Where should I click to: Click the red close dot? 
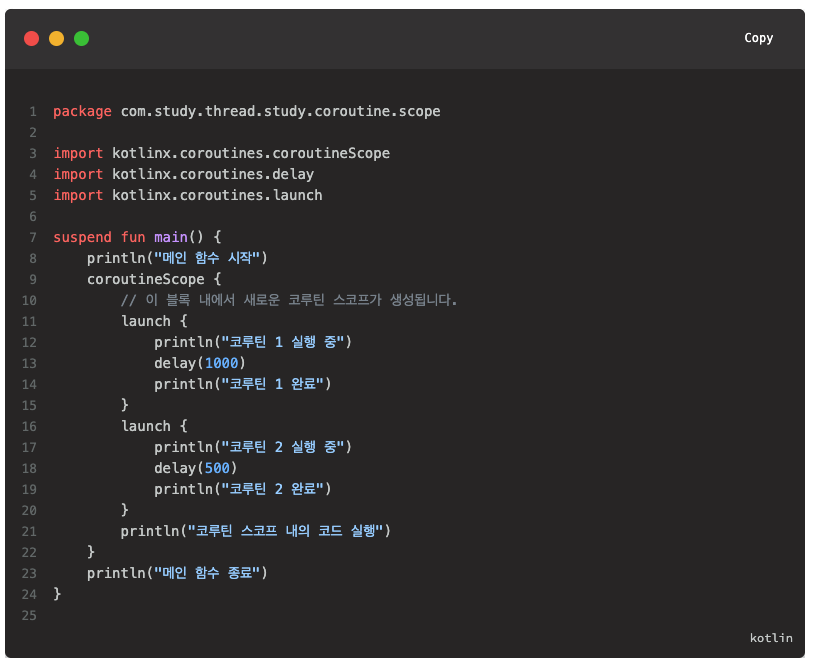[x=31, y=39]
